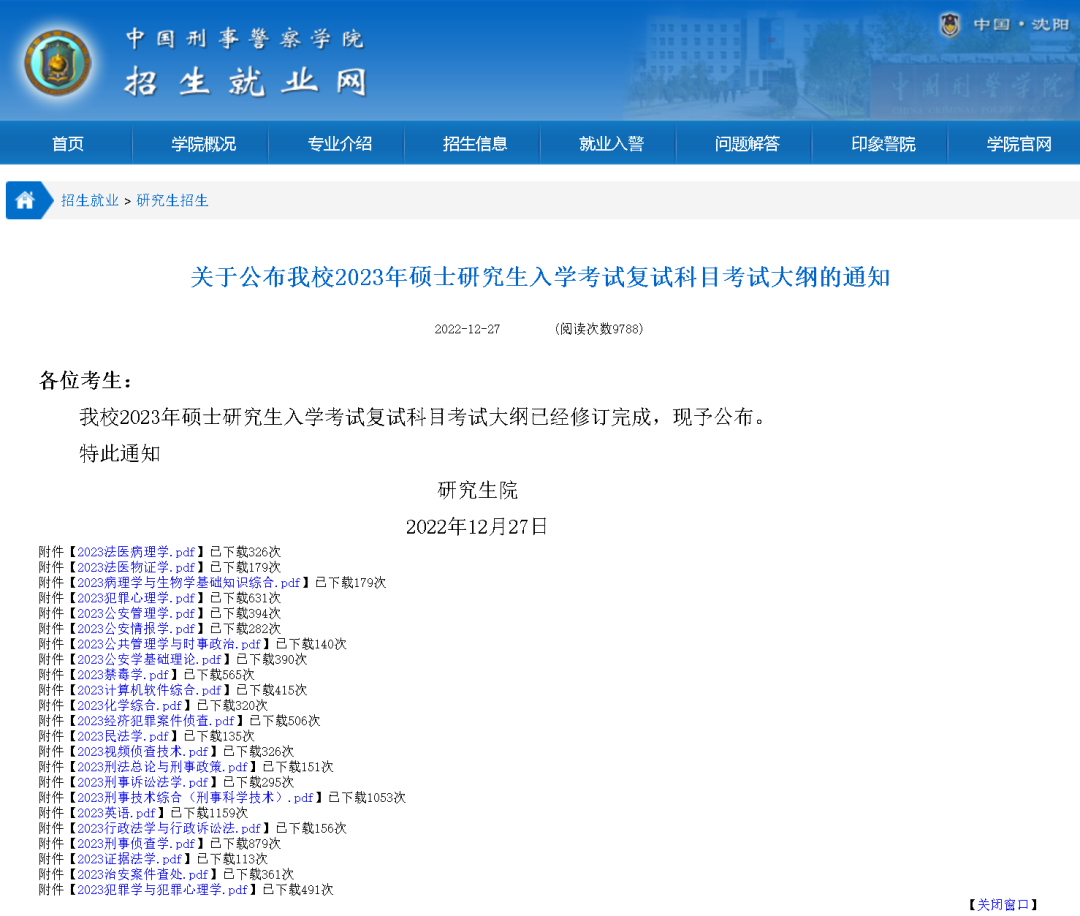The width and height of the screenshot is (1080, 916).
Task: Download 2023证据法学.pdf attachment
Action: point(129,859)
